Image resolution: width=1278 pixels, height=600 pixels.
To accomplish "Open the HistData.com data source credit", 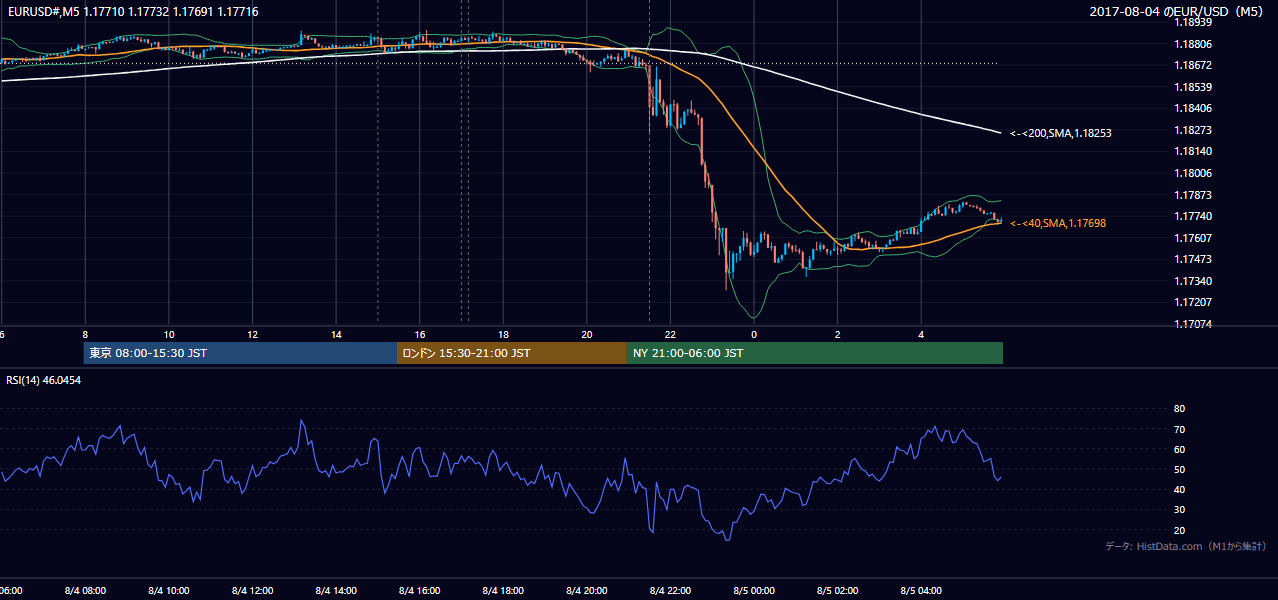I will point(1186,546).
